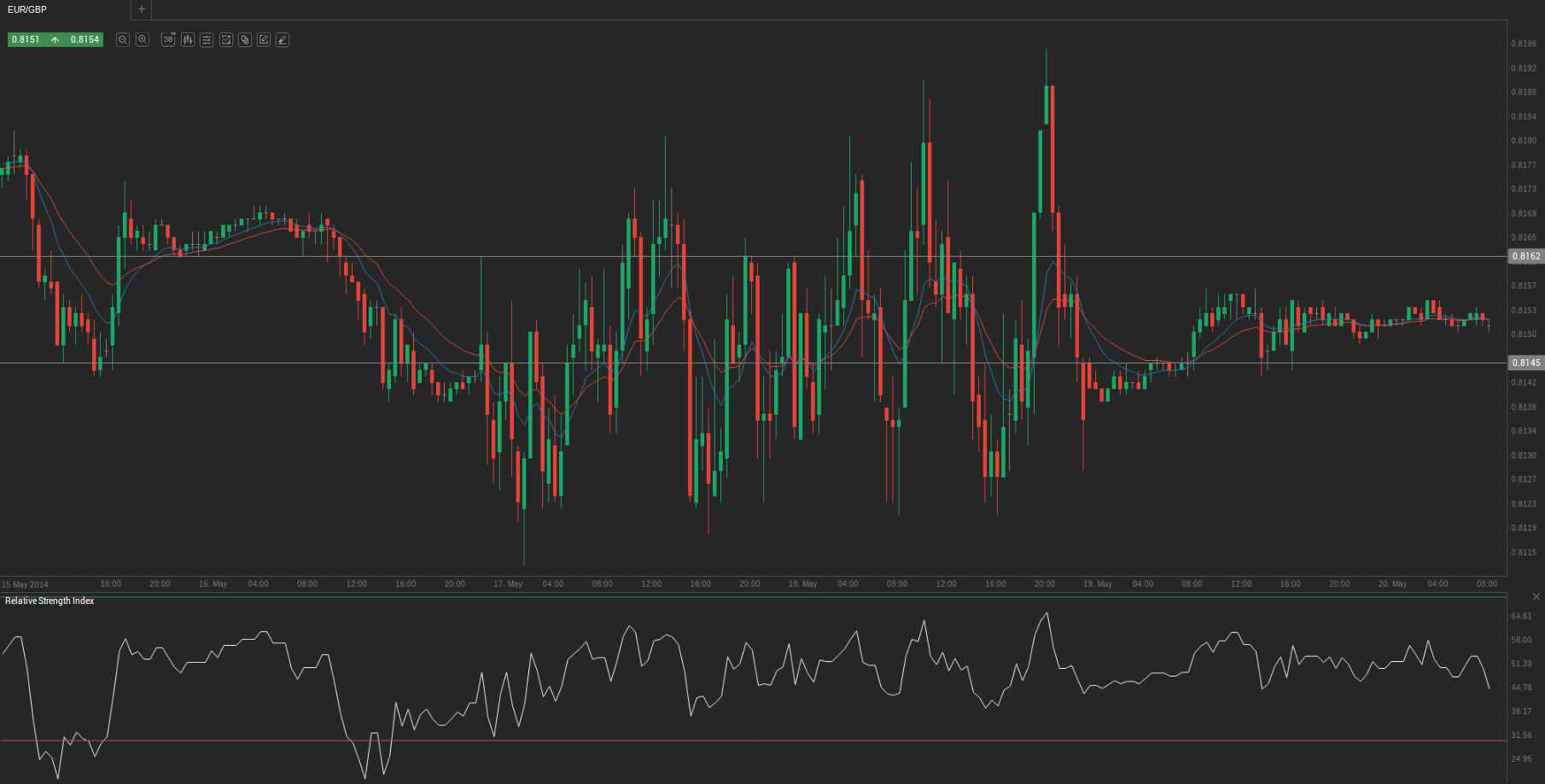Close the Relative Strength Index panel
This screenshot has width=1545, height=784.
tap(1536, 596)
